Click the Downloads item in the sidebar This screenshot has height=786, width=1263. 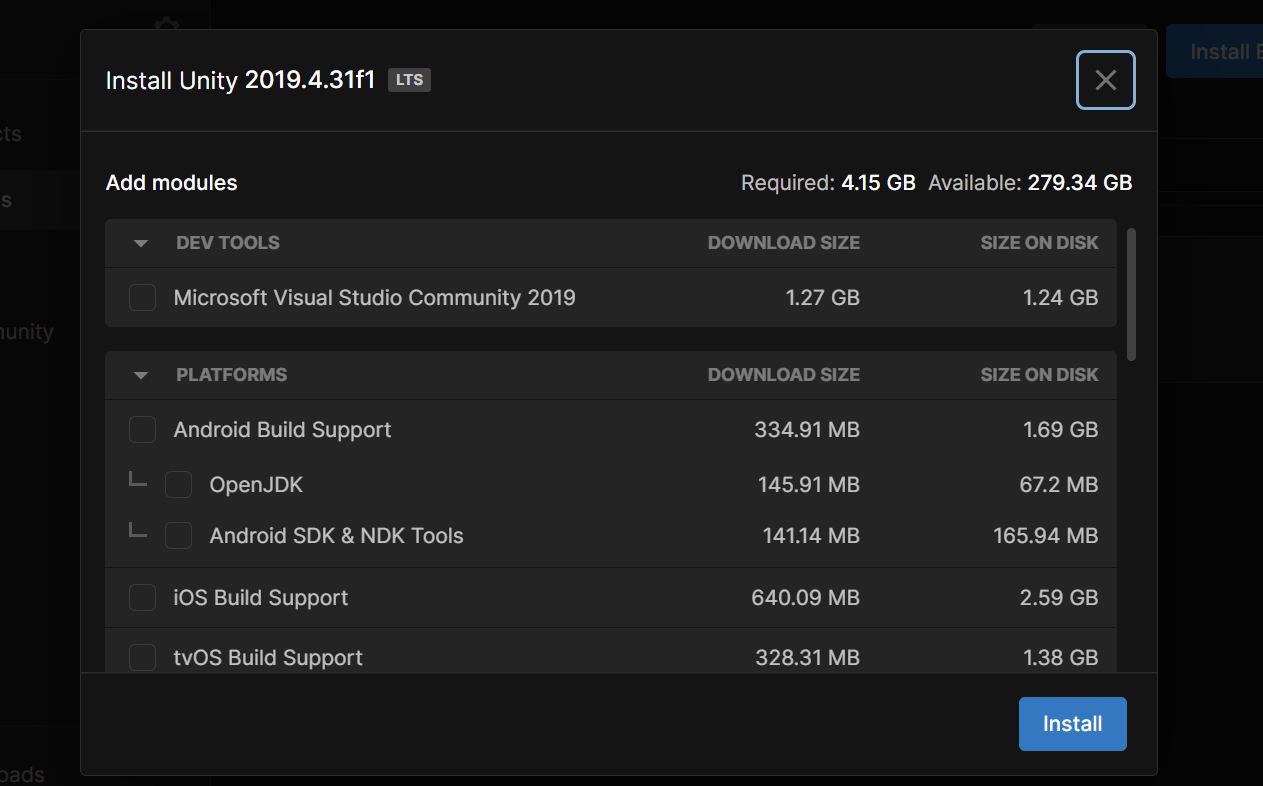pyautogui.click(x=24, y=773)
